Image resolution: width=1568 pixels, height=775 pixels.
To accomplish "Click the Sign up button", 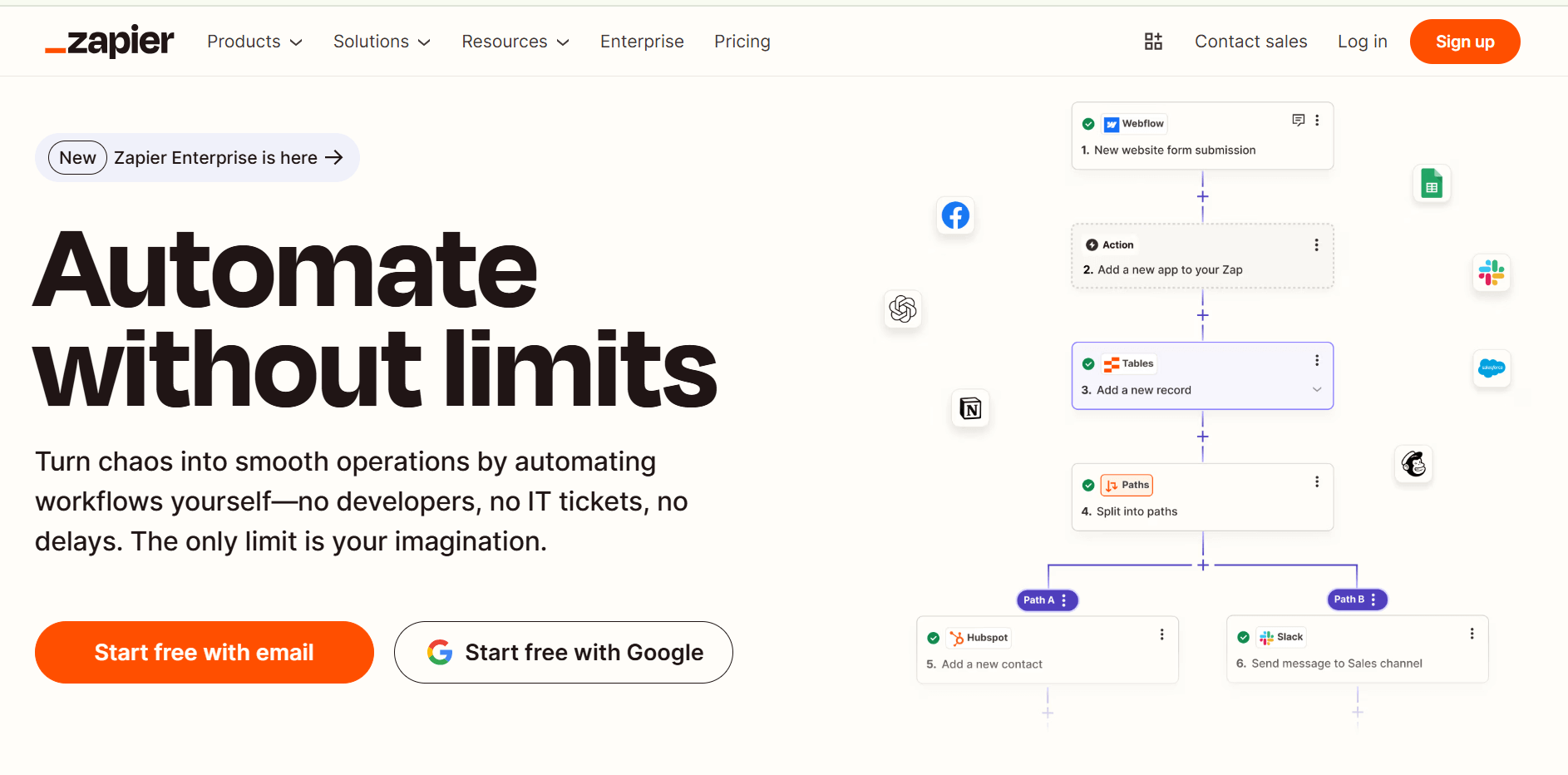I will click(1465, 42).
